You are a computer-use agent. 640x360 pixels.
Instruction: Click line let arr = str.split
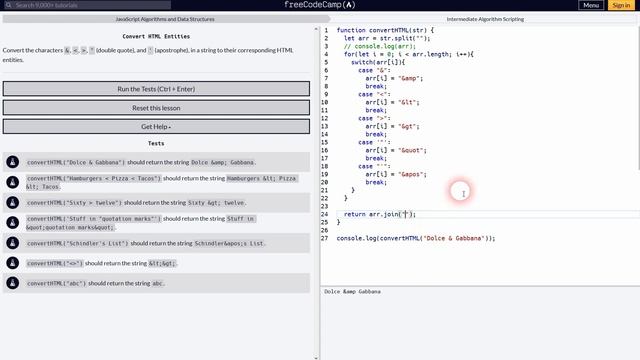387,38
